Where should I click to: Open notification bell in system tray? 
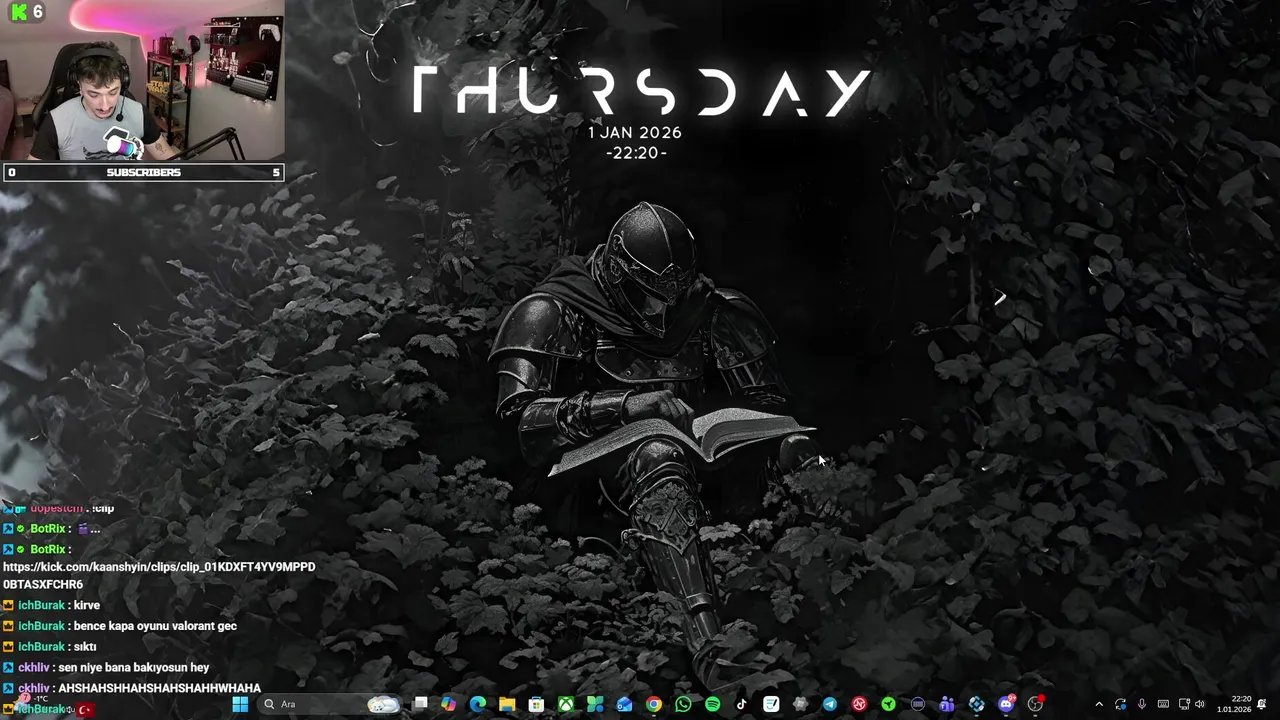point(1262,704)
